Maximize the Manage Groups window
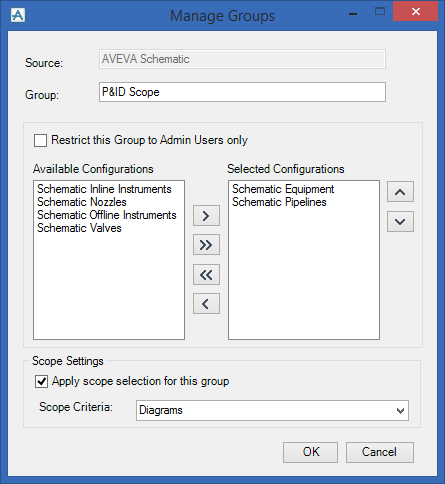The image size is (445, 484). coord(380,12)
